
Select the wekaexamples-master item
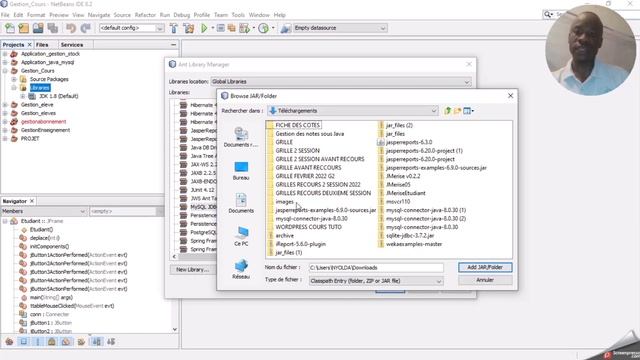(414, 244)
